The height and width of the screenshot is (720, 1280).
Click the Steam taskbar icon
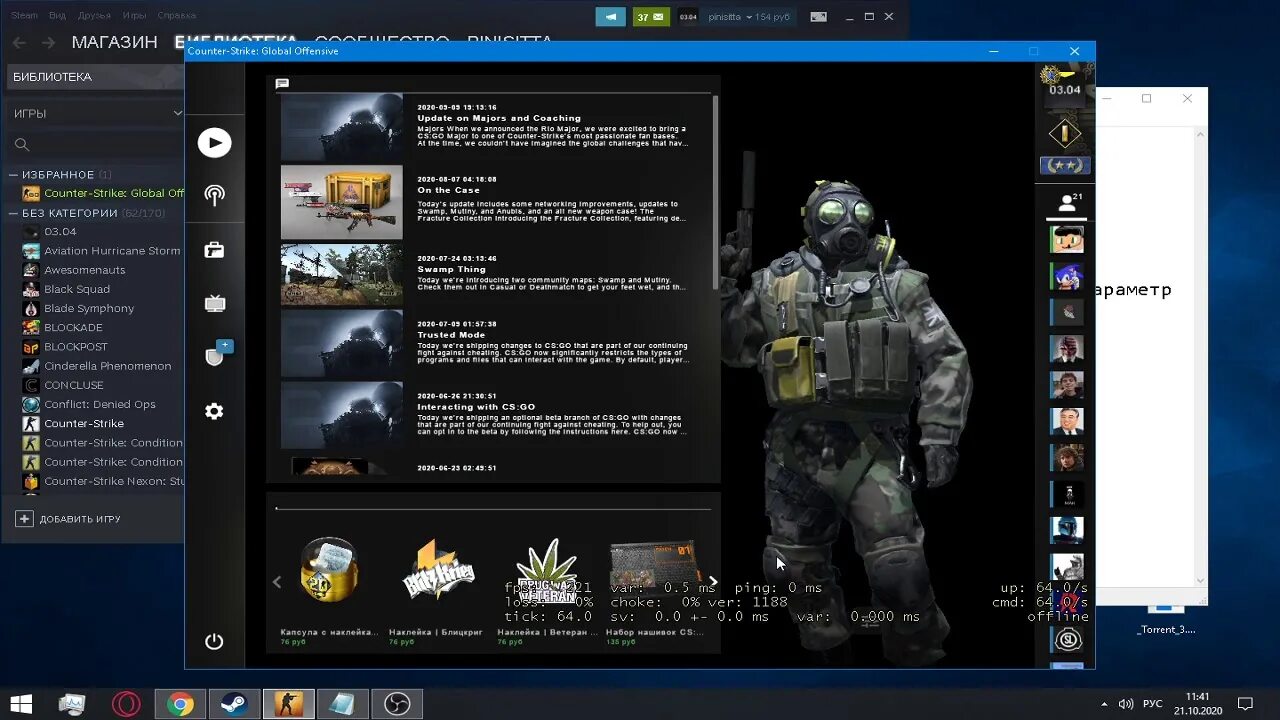[234, 704]
